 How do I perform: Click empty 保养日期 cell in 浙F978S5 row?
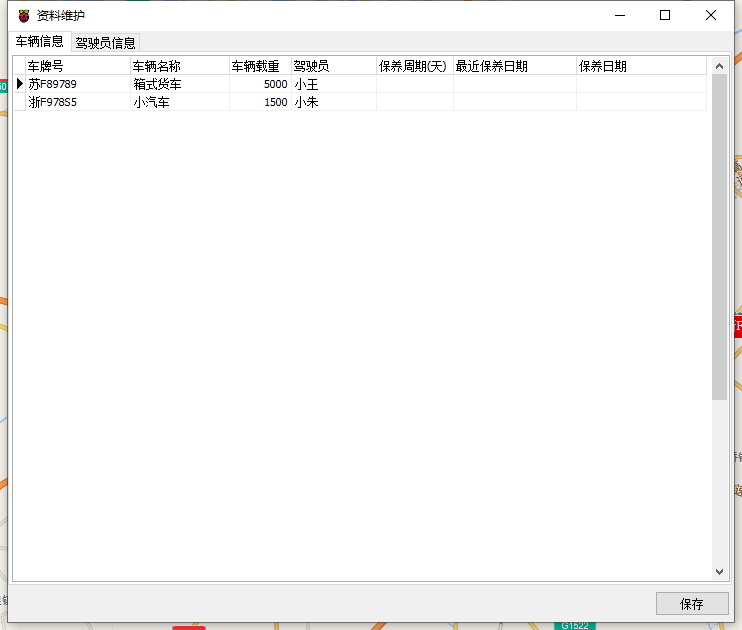pos(641,102)
